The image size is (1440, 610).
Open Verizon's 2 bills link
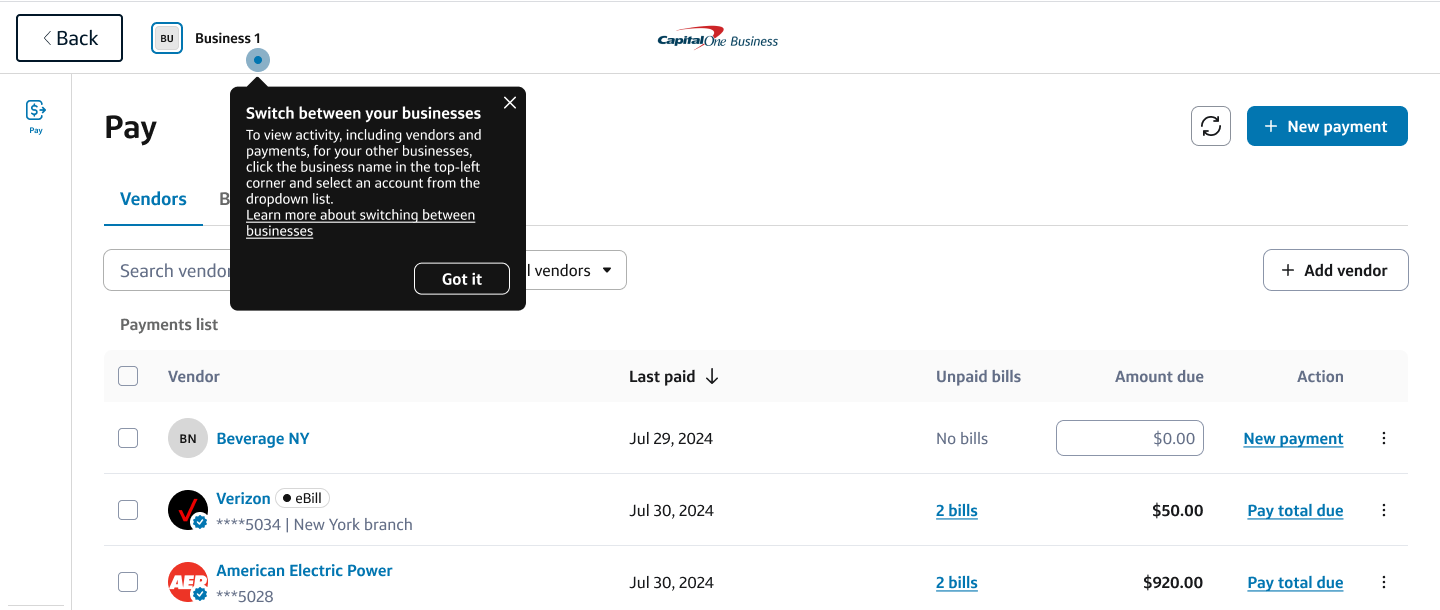956,510
